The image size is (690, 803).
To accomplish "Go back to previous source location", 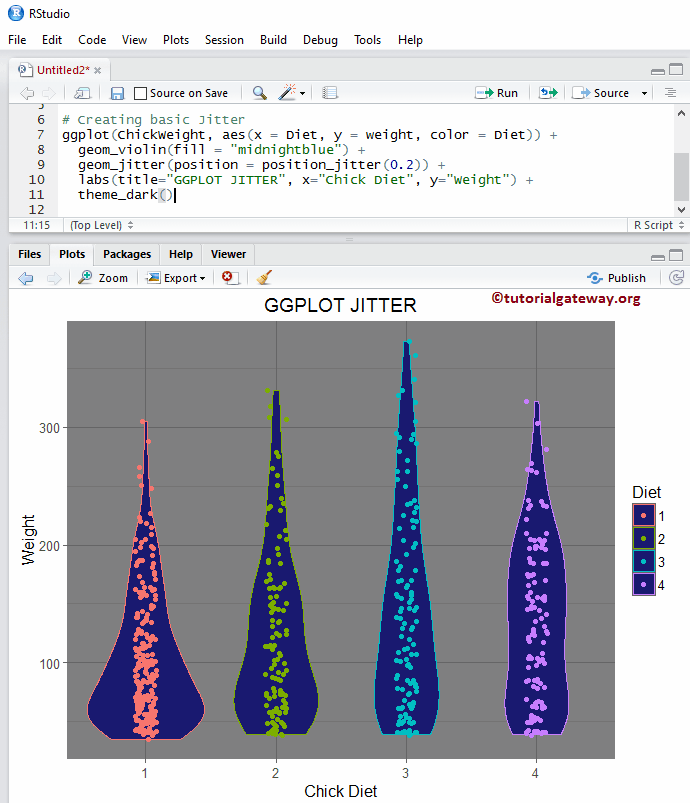I will coord(27,93).
